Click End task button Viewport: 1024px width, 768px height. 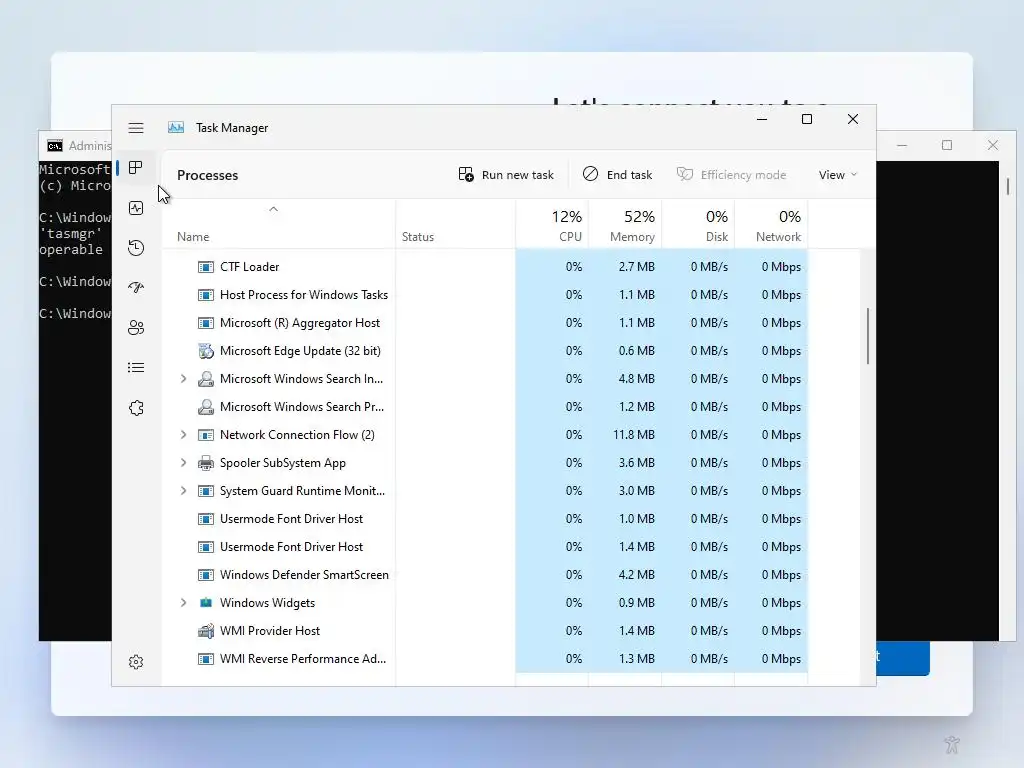click(x=617, y=175)
